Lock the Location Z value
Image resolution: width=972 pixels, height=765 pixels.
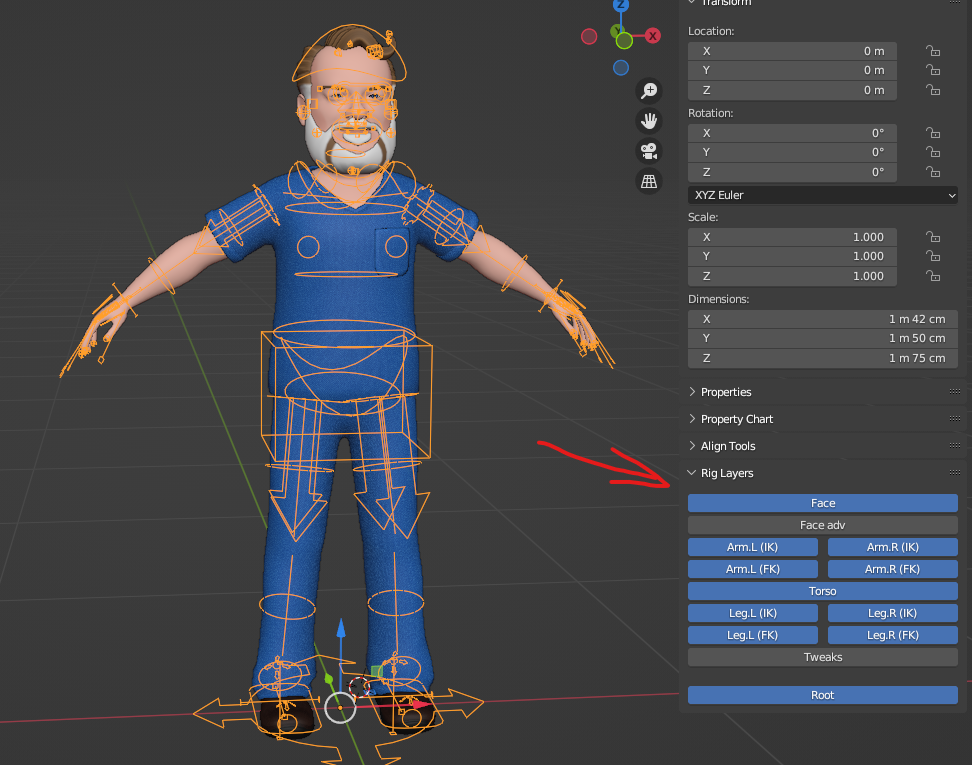[x=933, y=90]
